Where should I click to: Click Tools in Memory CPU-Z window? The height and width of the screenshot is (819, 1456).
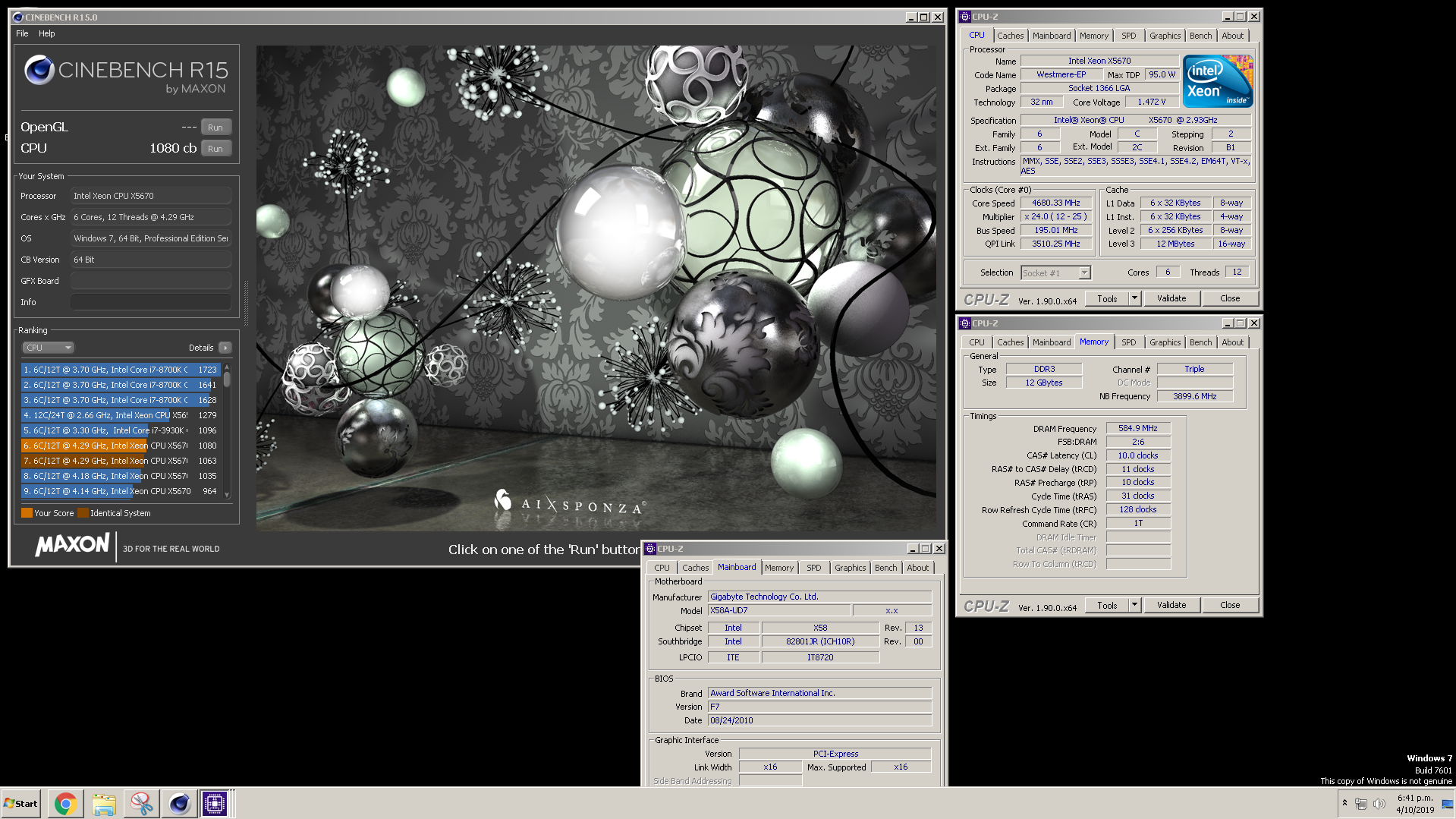tap(1107, 606)
